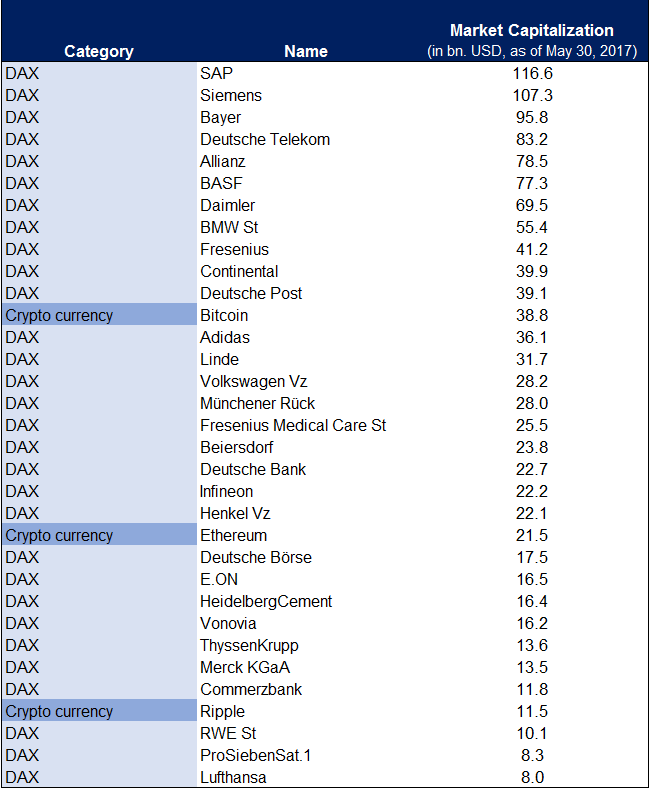Click the Lufthansa cell
The height and width of the screenshot is (791, 652).
(233, 778)
